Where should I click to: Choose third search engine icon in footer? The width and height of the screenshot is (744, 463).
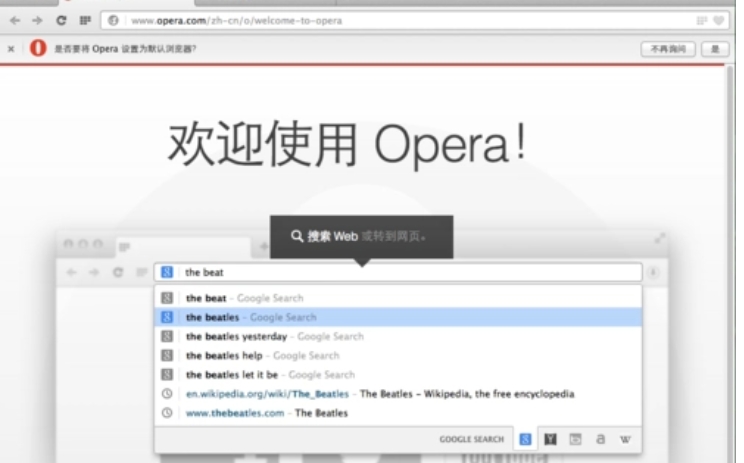576,439
